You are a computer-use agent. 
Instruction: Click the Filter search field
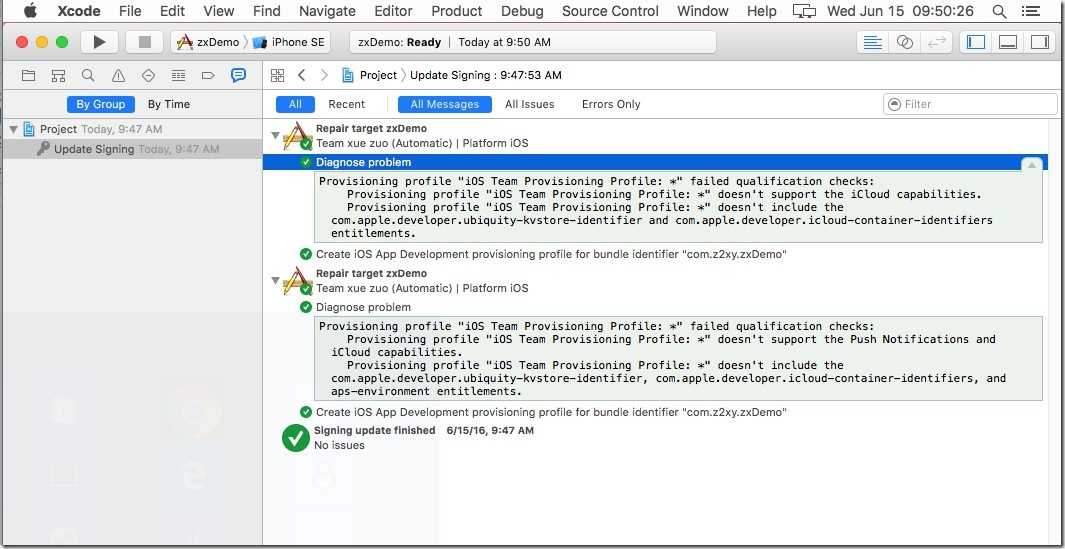point(970,104)
